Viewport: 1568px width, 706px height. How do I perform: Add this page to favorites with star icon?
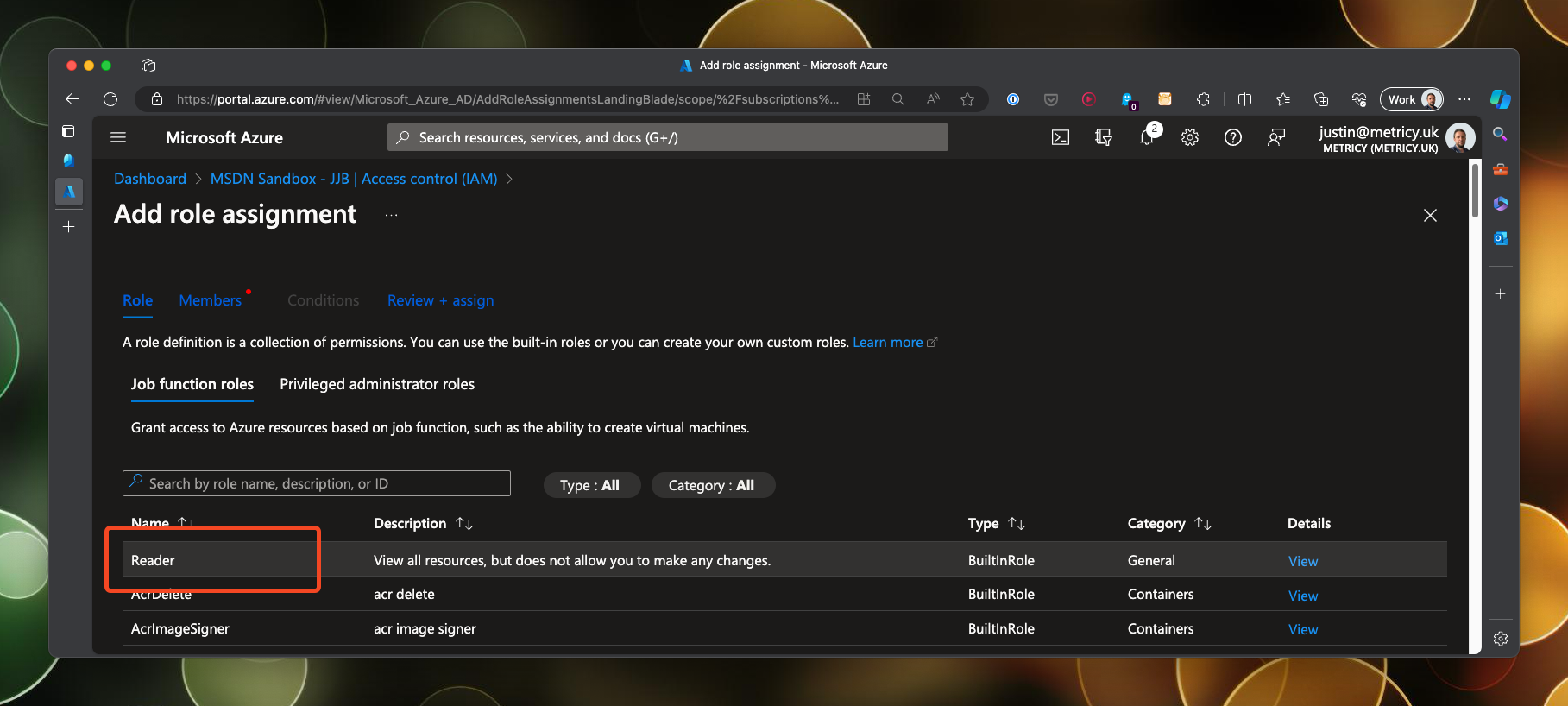coord(967,99)
